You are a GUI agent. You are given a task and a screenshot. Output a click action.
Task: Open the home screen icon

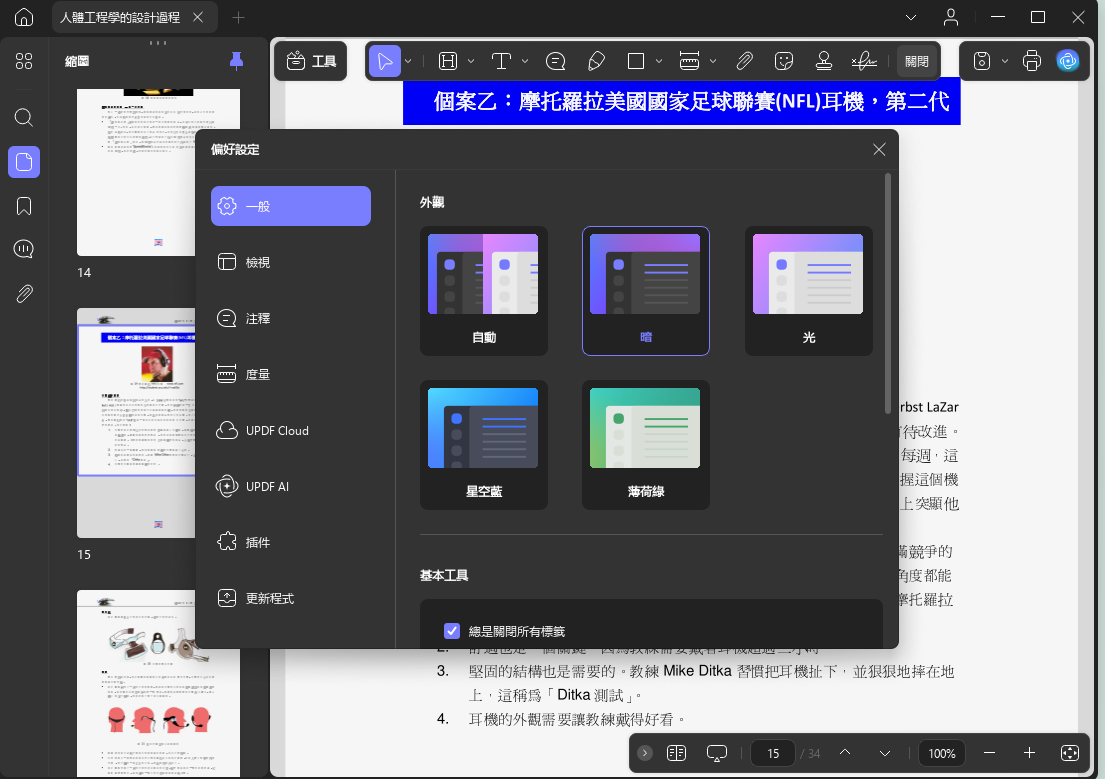pos(24,17)
